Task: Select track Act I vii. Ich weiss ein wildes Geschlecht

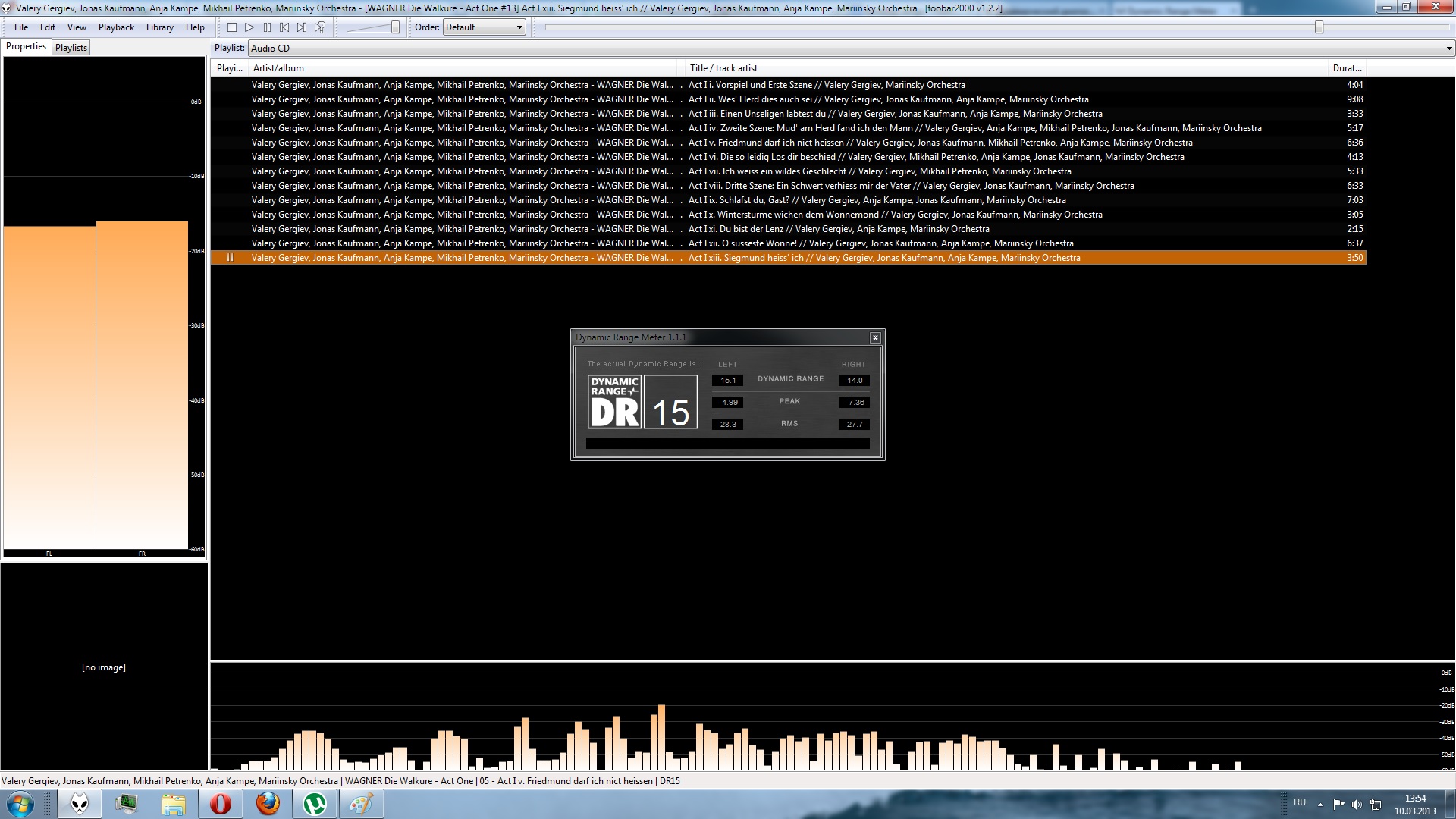Action: [x=789, y=171]
